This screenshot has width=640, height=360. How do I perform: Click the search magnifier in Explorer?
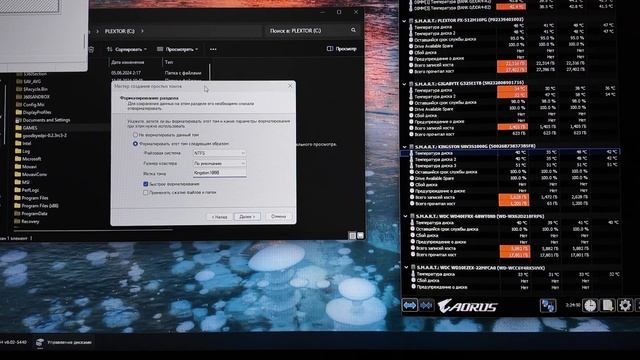coord(353,30)
